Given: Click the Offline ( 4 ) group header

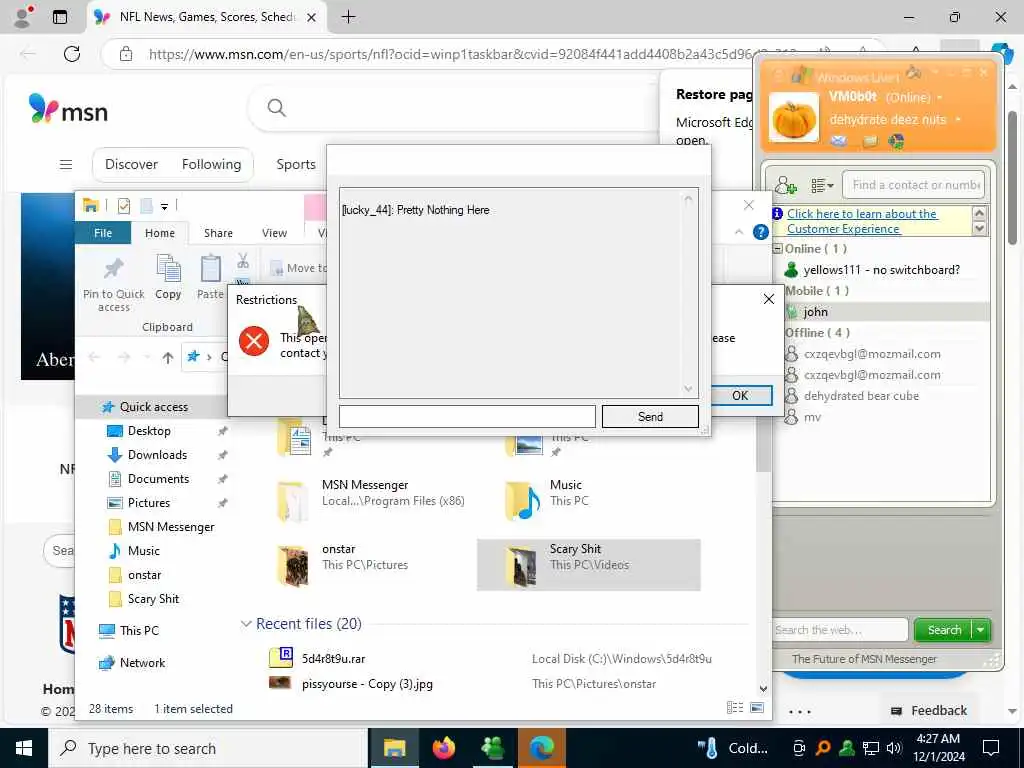Looking at the screenshot, I should point(817,332).
